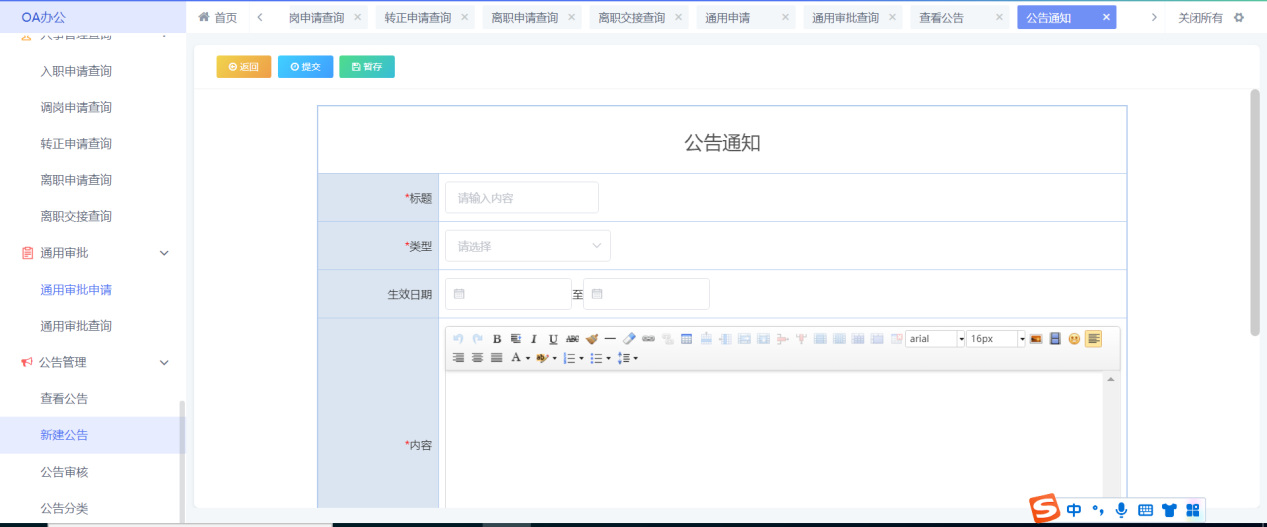The height and width of the screenshot is (527, 1267).
Task: Open the 类型 dropdown selector
Action: point(527,246)
